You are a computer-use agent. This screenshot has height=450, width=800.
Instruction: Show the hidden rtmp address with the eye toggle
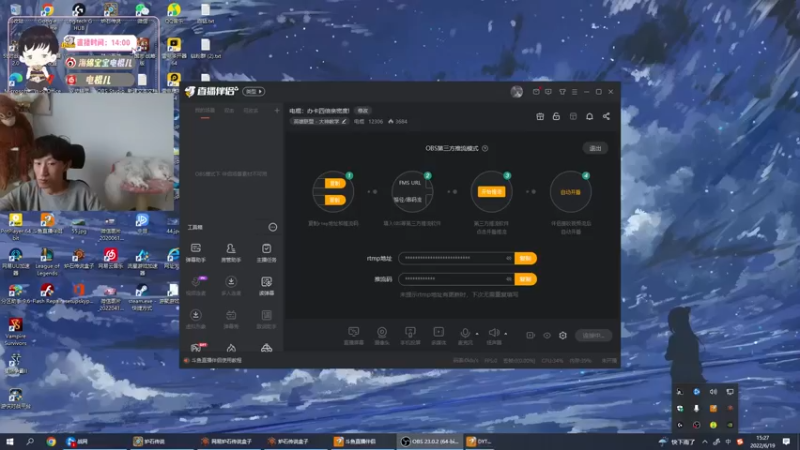(508, 258)
